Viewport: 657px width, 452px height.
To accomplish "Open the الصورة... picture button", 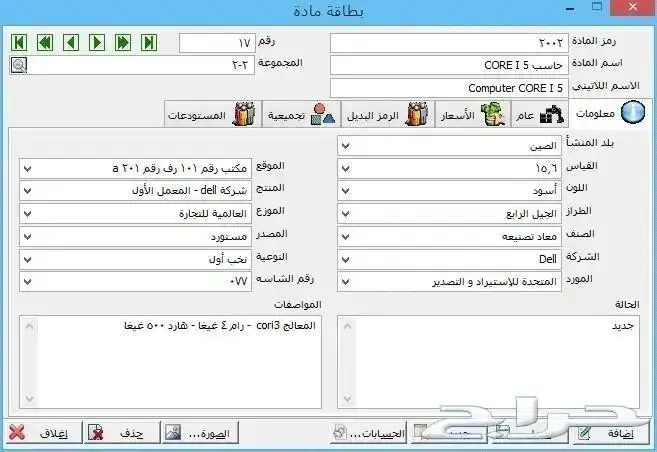I will click(x=200, y=432).
